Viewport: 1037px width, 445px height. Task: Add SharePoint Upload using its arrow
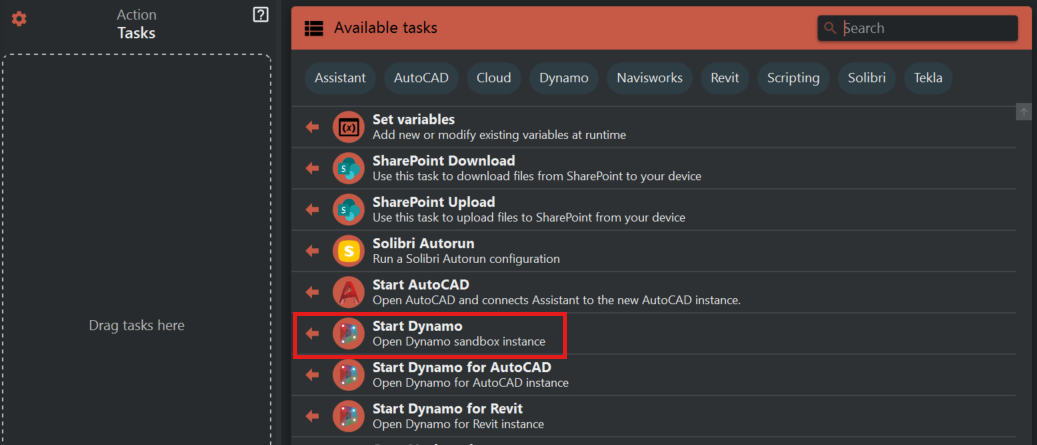coord(312,210)
